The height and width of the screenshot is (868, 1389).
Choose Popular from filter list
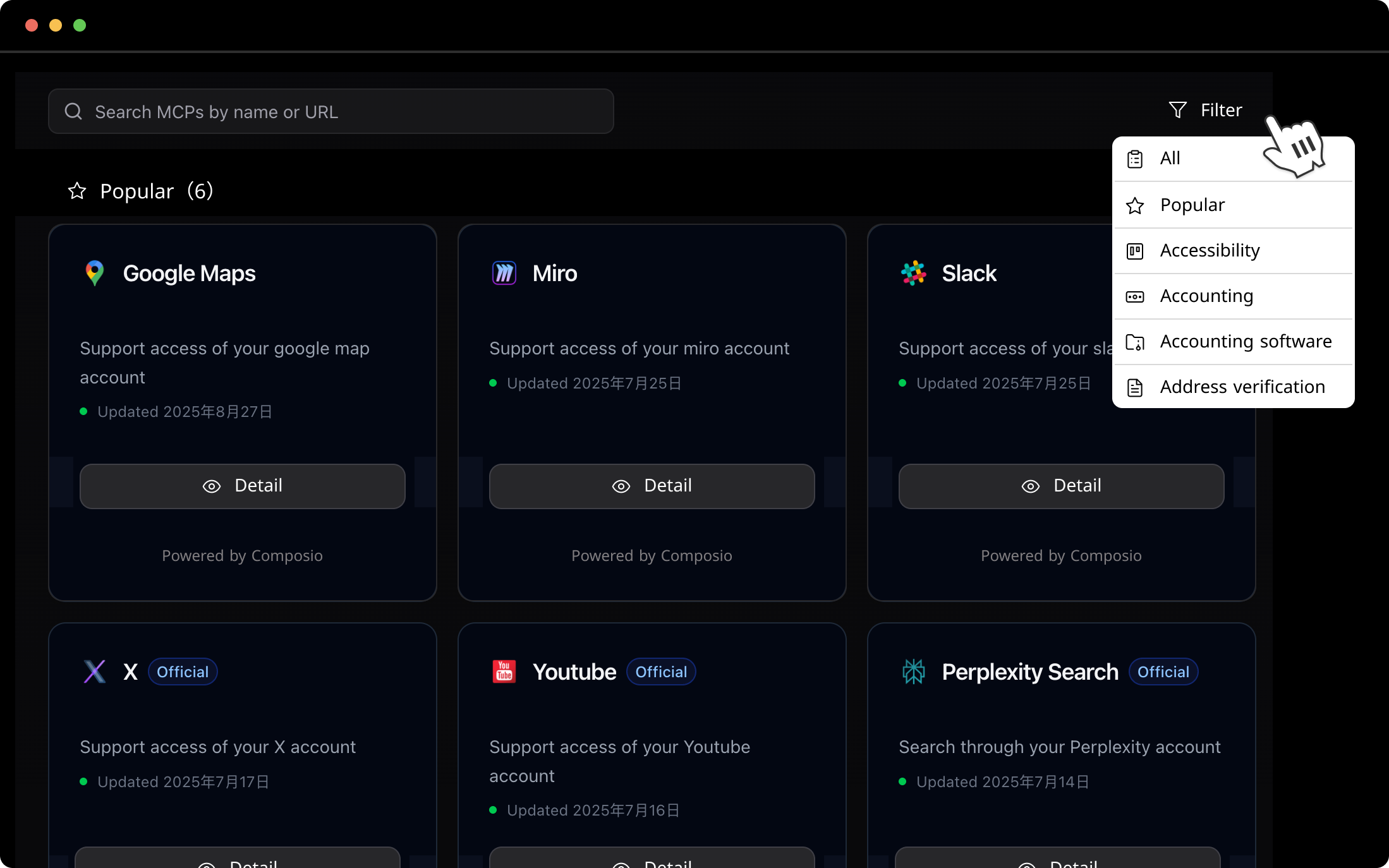click(x=1192, y=205)
